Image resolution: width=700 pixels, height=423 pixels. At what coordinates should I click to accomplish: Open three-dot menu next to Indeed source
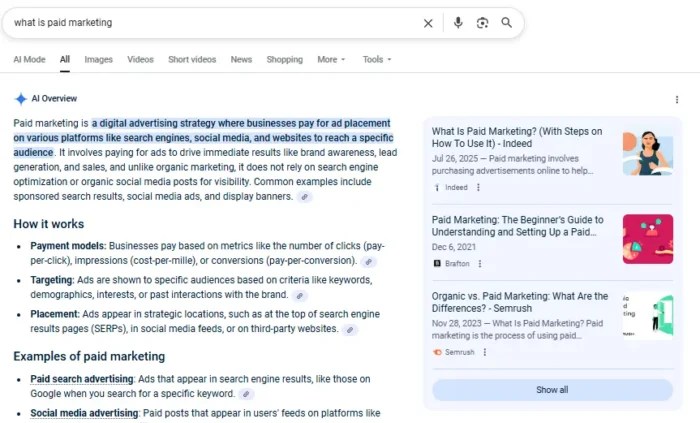point(478,187)
